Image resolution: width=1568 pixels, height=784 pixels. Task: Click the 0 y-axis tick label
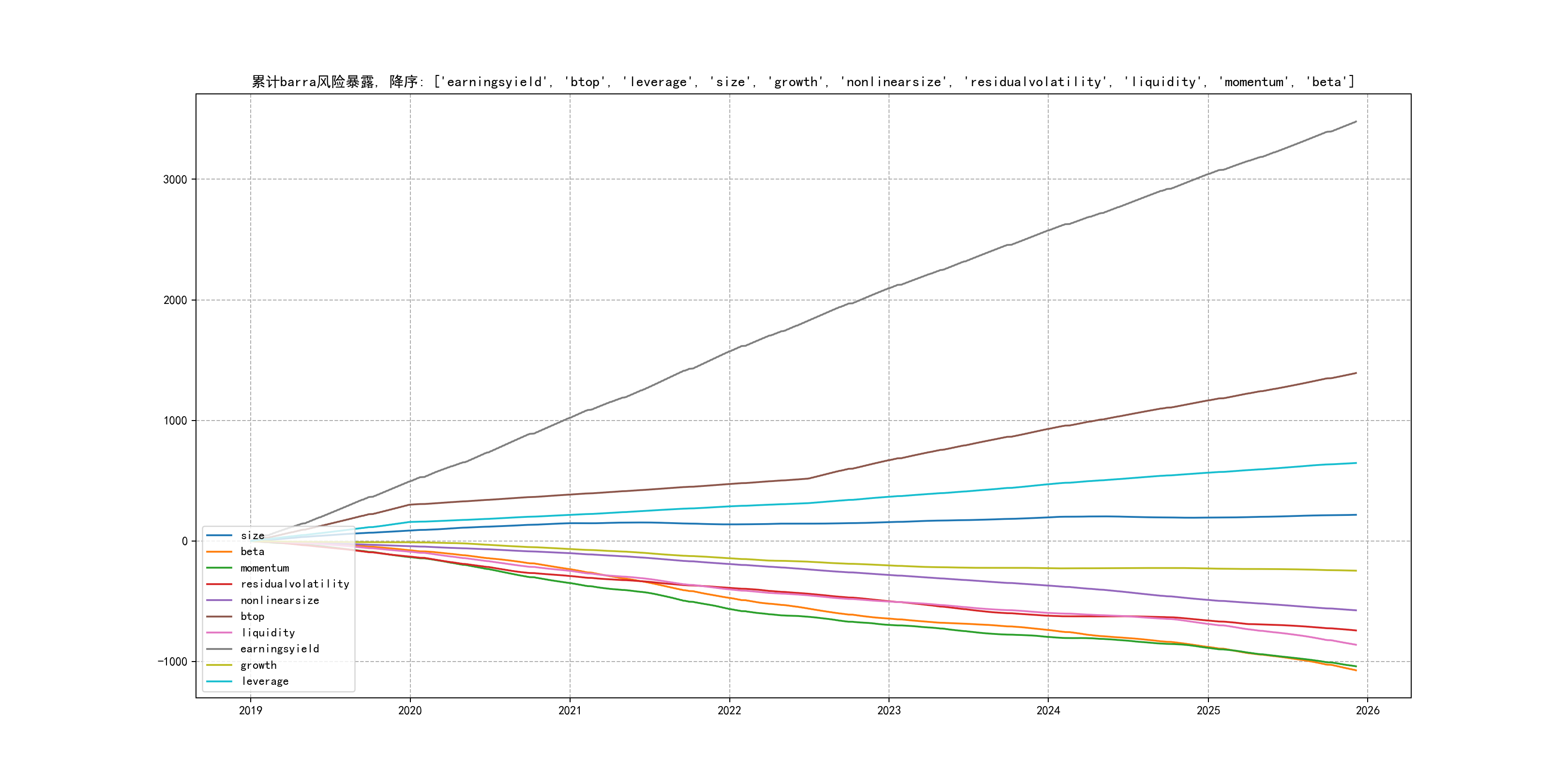pyautogui.click(x=184, y=541)
